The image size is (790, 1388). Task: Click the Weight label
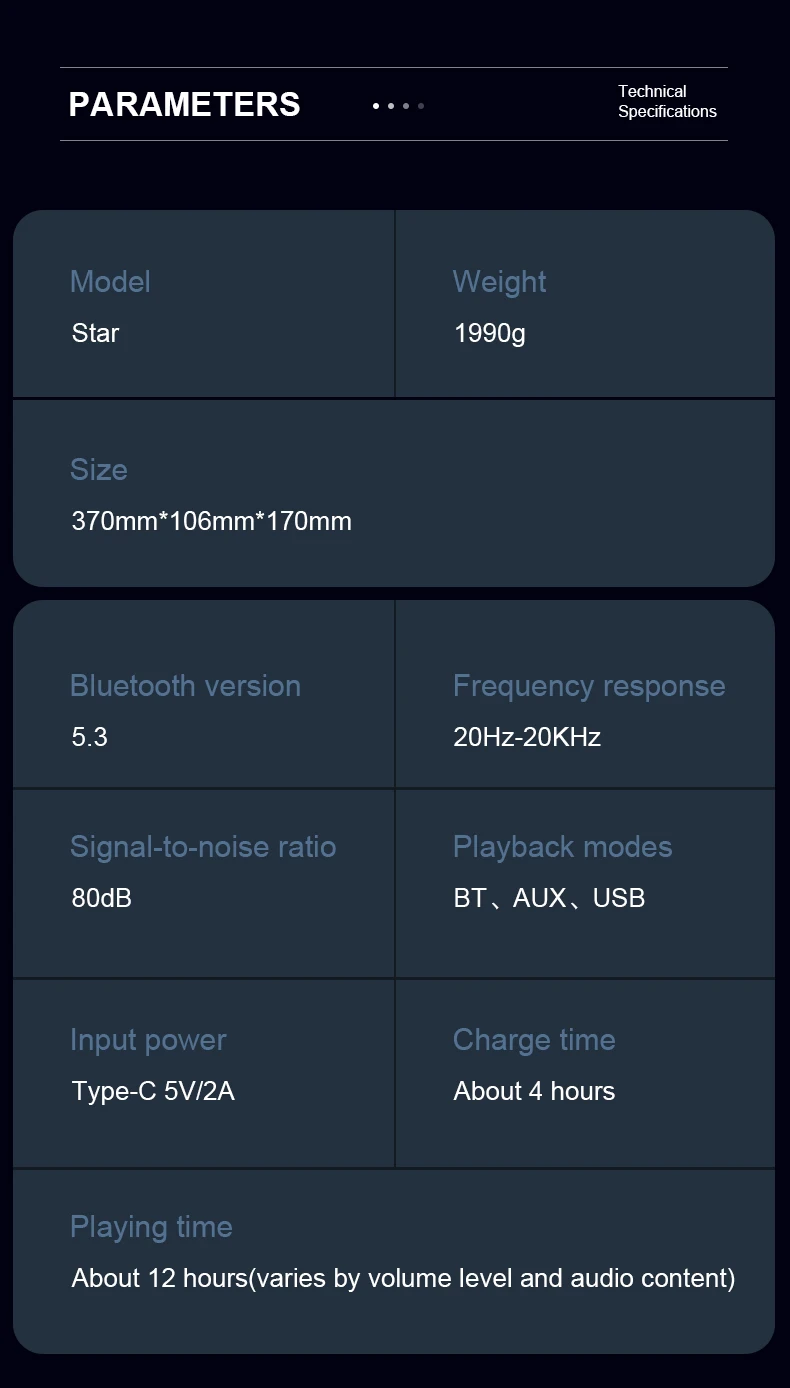499,282
